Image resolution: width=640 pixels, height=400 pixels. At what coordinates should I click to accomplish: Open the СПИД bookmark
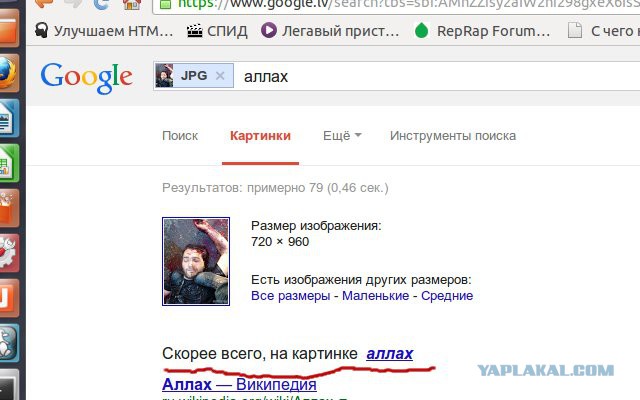point(217,31)
